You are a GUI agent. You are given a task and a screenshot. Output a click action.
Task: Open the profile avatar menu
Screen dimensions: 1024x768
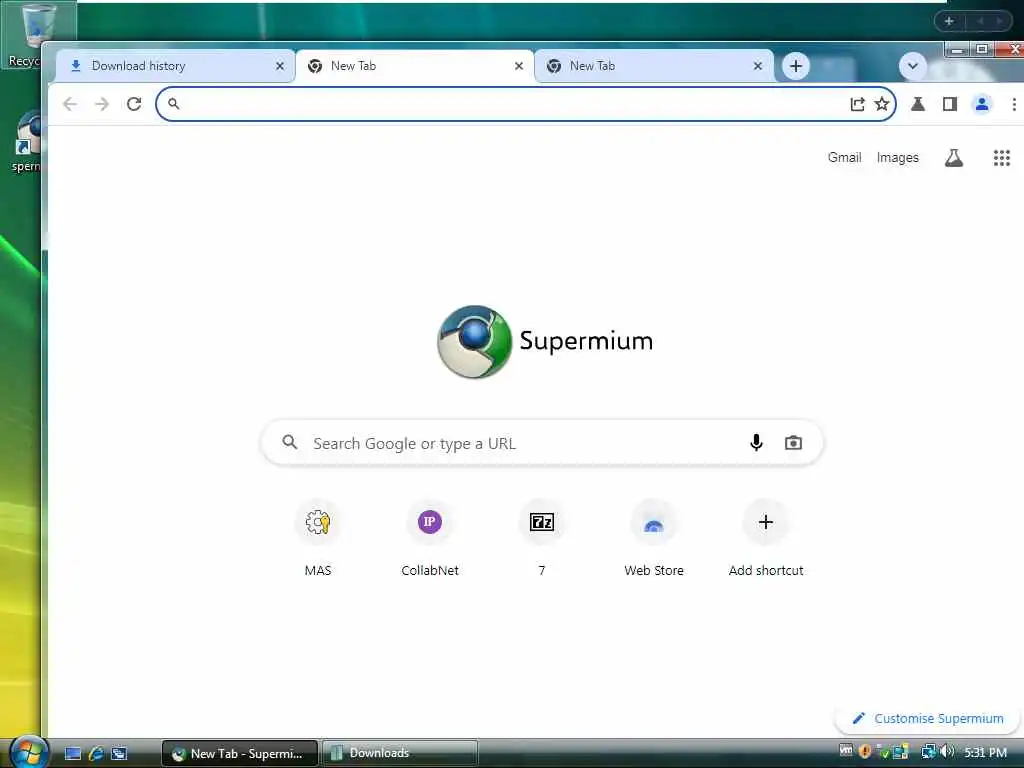982,104
